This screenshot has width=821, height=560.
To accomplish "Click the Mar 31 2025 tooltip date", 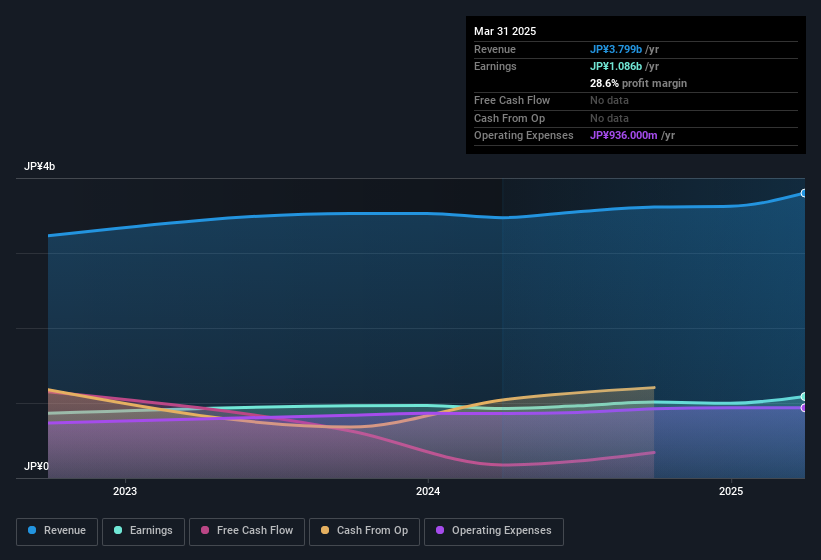I will point(505,31).
